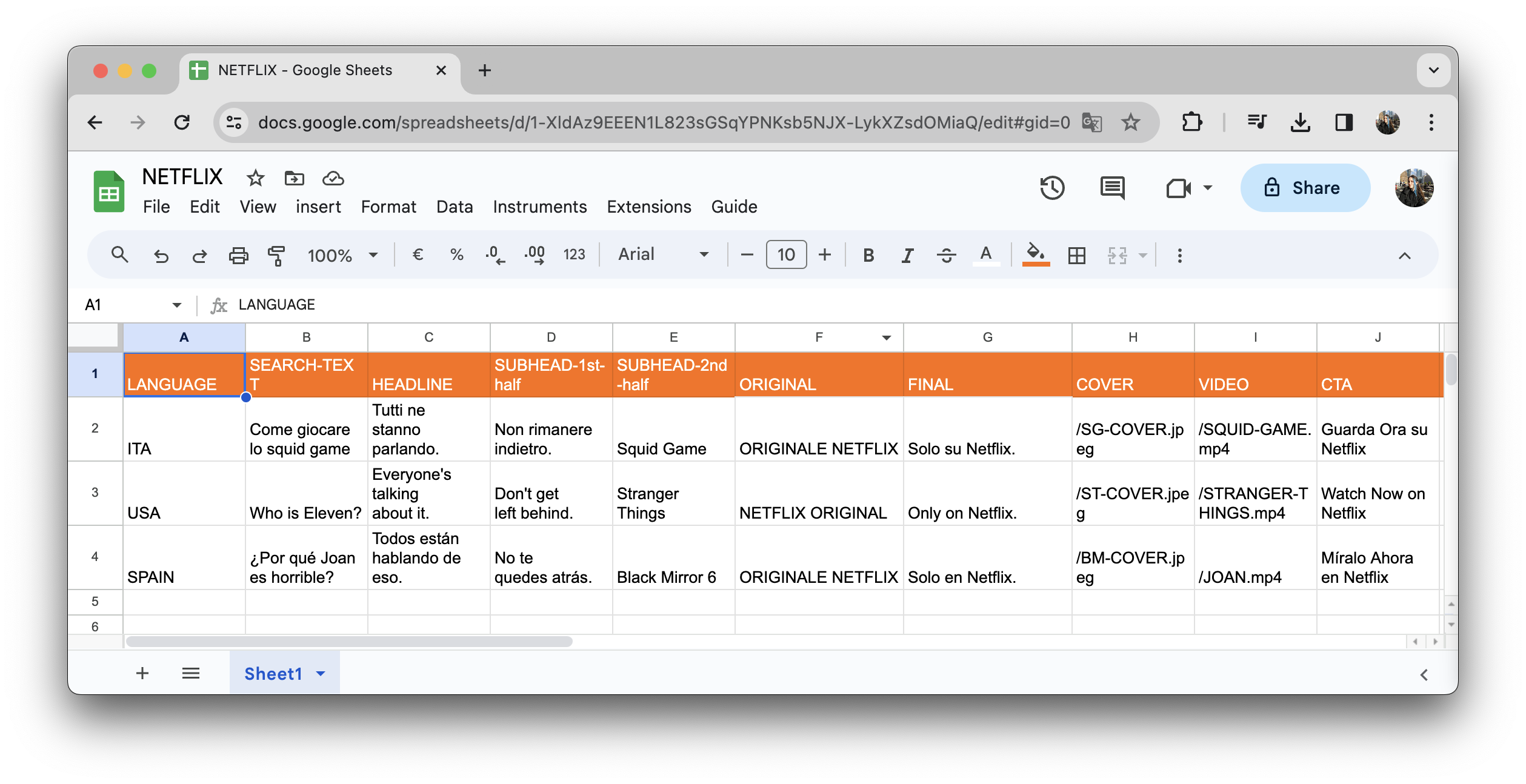Toggle italic formatting

click(907, 255)
